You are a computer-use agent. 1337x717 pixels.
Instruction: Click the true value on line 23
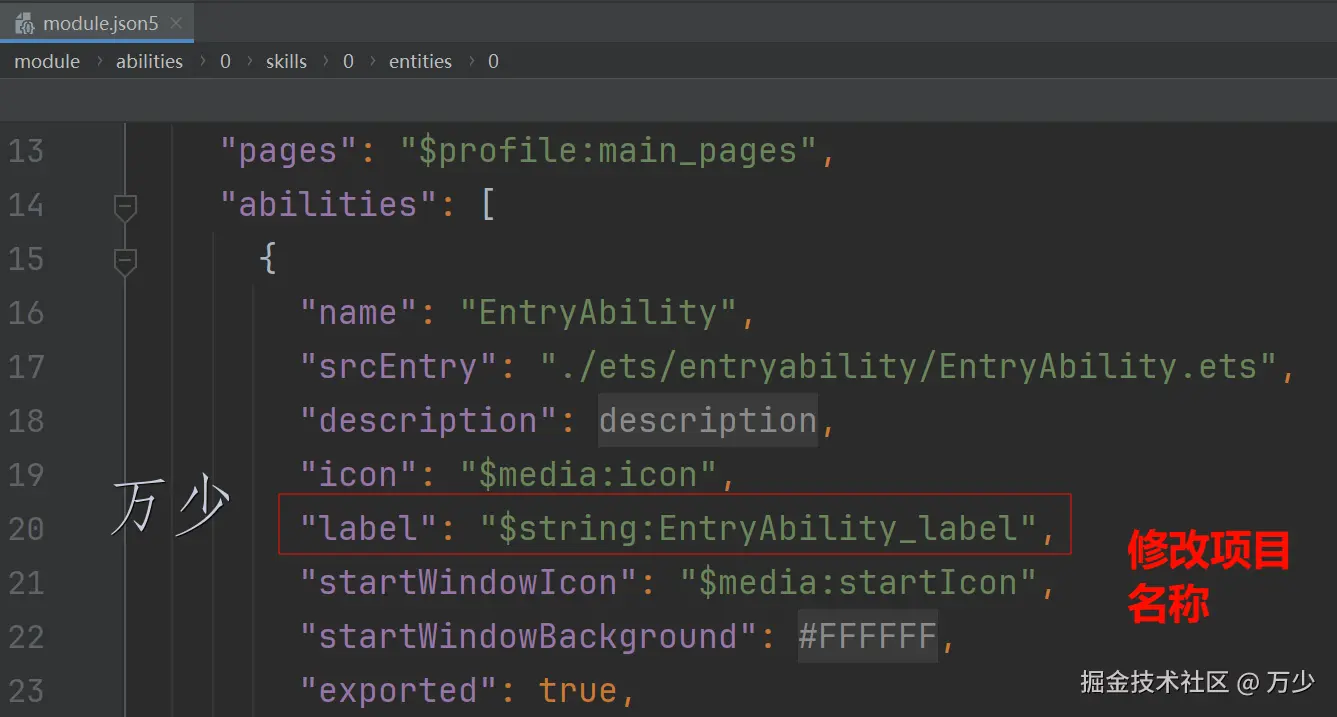coord(578,691)
